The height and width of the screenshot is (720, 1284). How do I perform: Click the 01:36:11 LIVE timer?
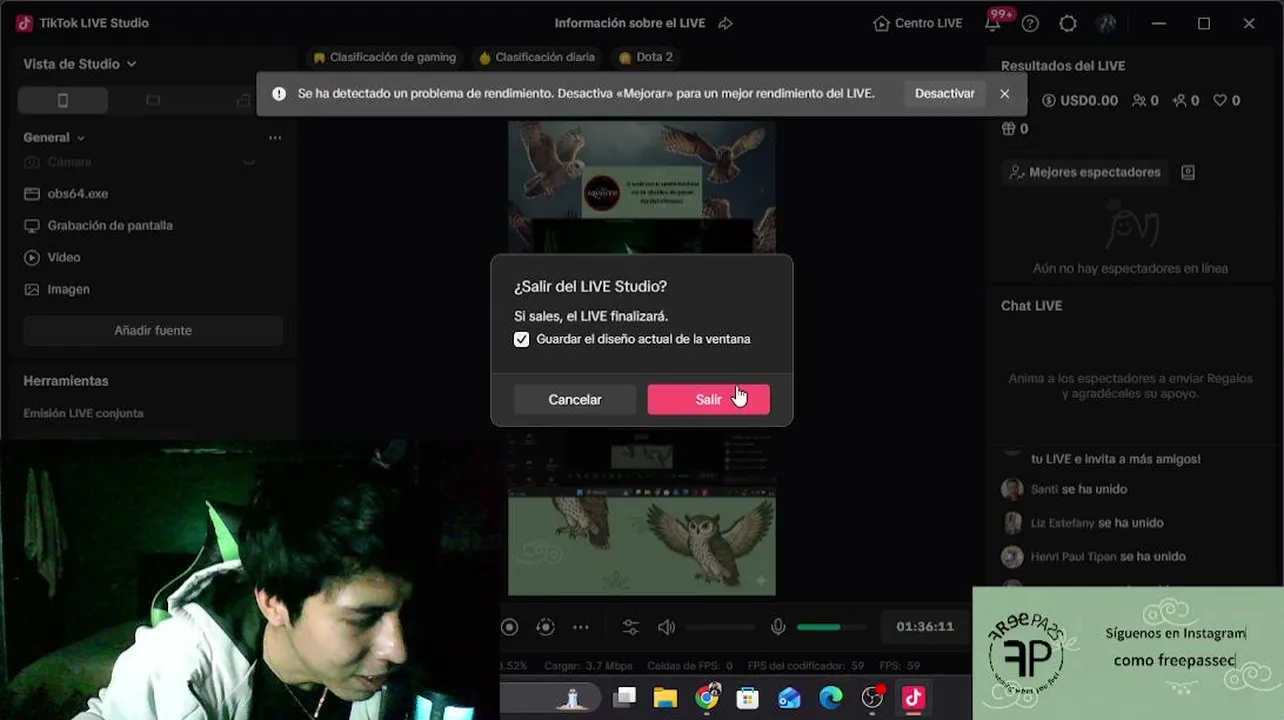(x=925, y=627)
